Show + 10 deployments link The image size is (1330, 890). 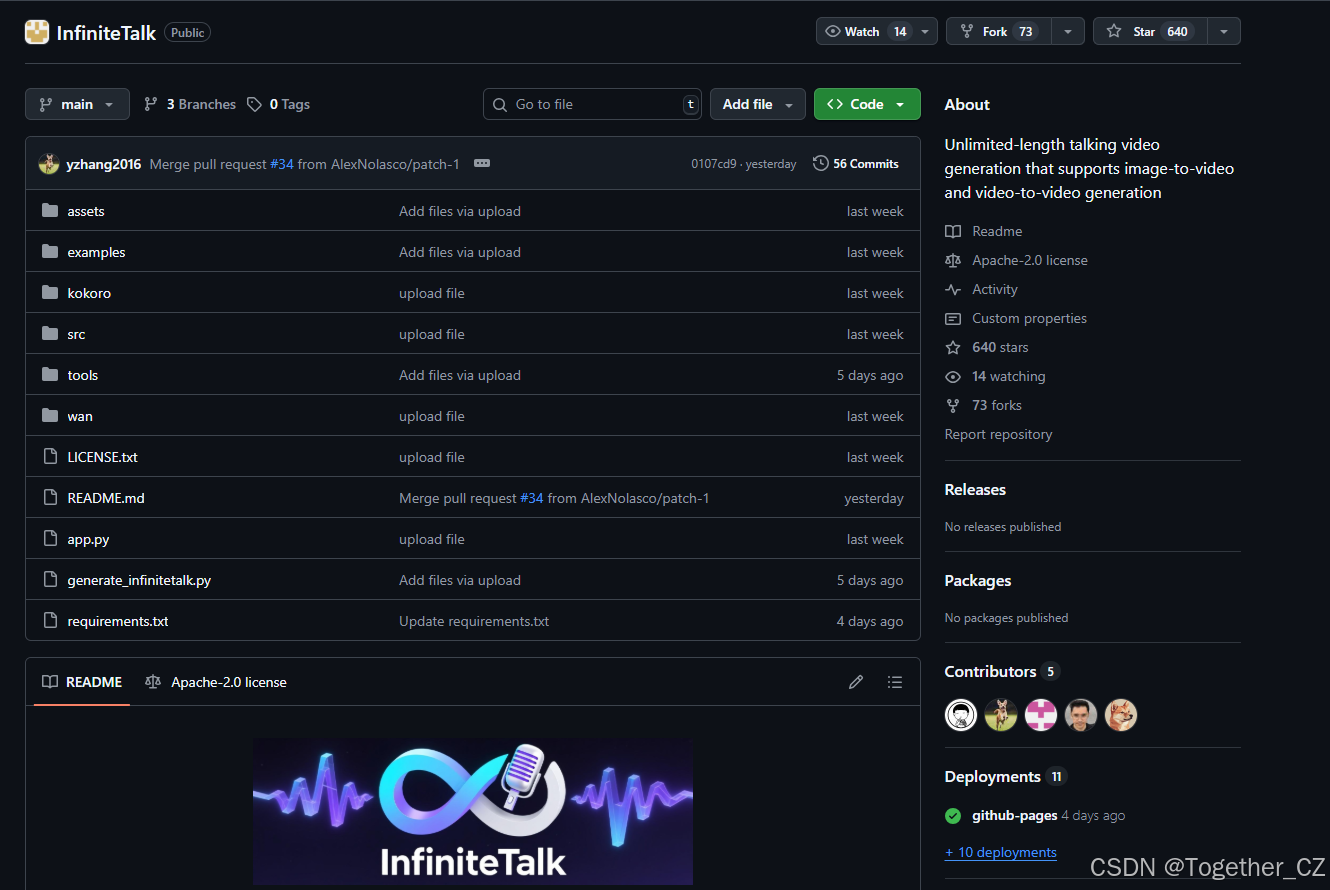[1001, 852]
